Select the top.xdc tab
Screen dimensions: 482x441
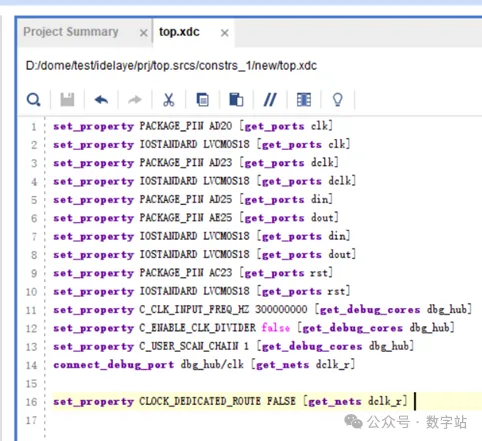tap(179, 32)
